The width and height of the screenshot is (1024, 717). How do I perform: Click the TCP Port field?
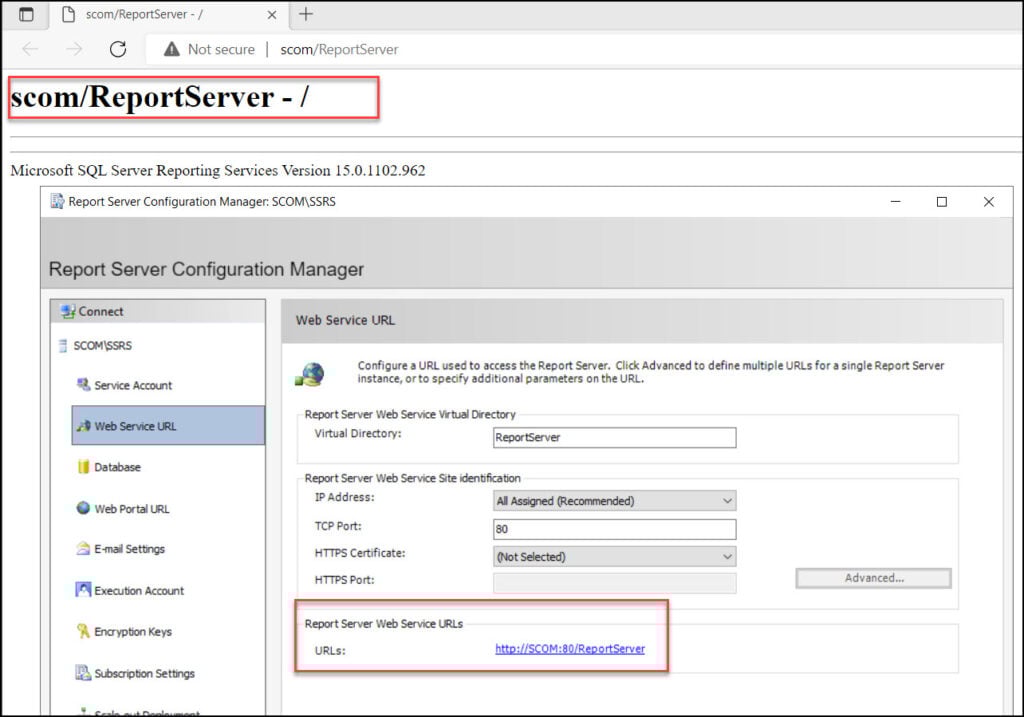615,529
